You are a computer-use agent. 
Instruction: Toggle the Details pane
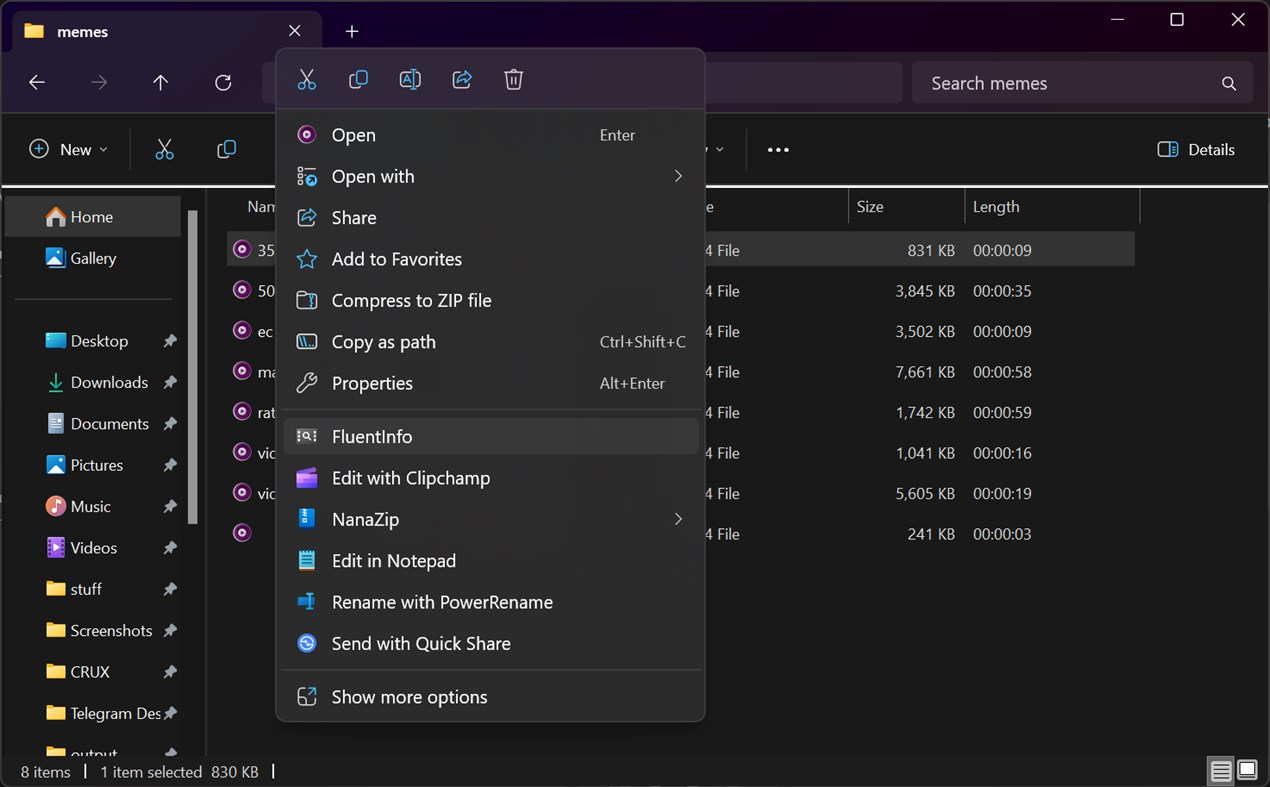pos(1196,150)
